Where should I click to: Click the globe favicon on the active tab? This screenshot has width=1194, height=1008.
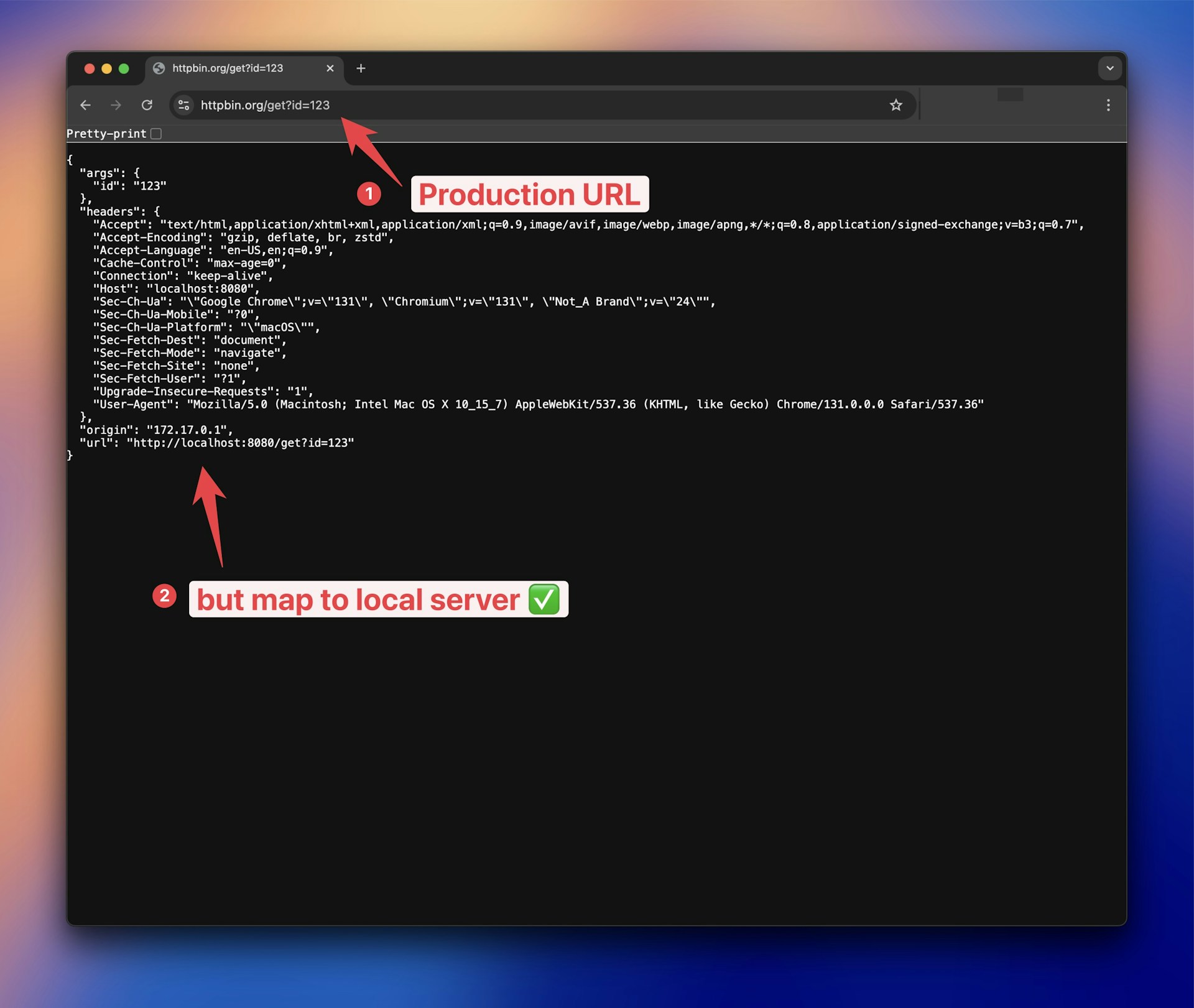[159, 68]
